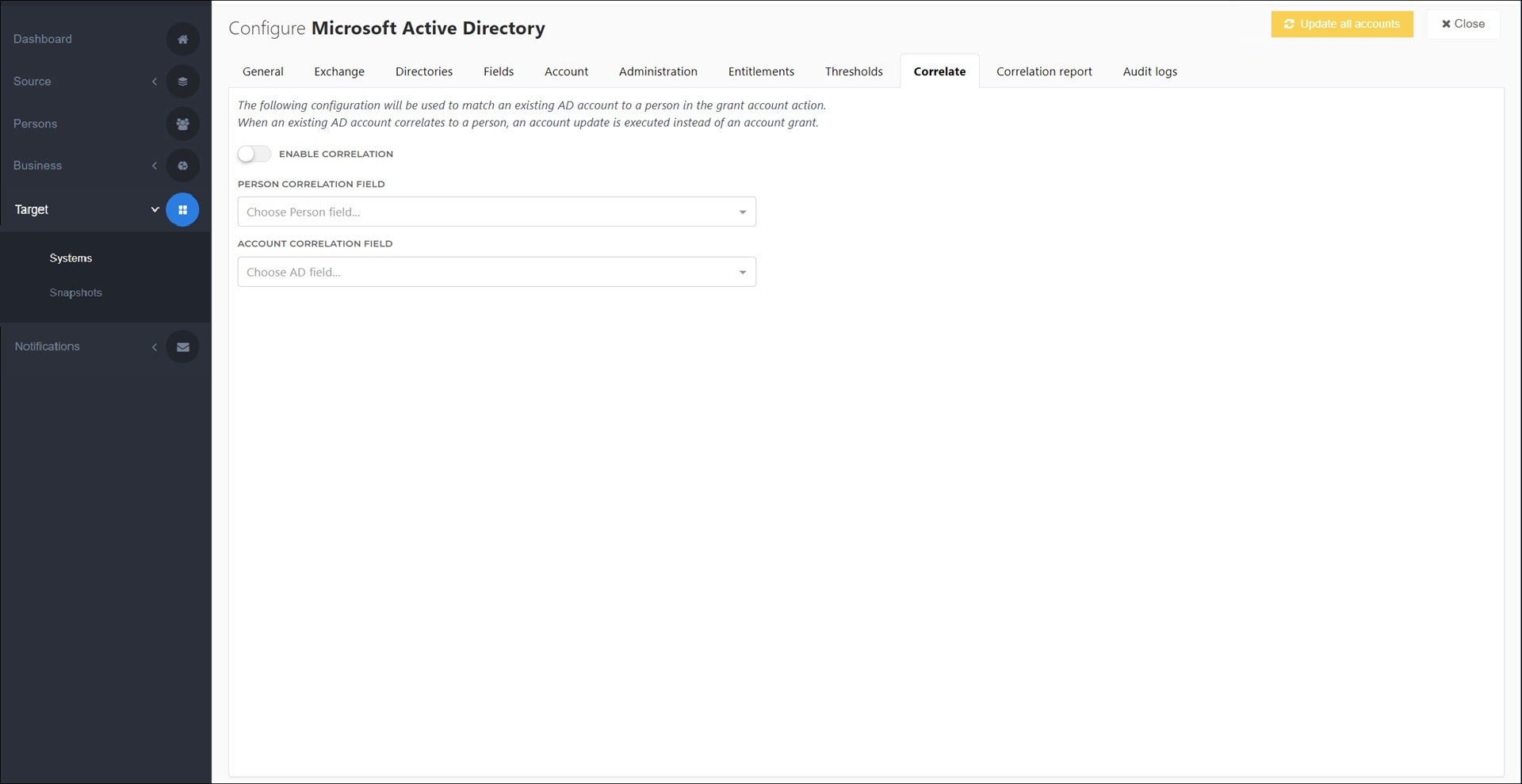Select Systems under Target
The width and height of the screenshot is (1522, 784).
pos(71,258)
